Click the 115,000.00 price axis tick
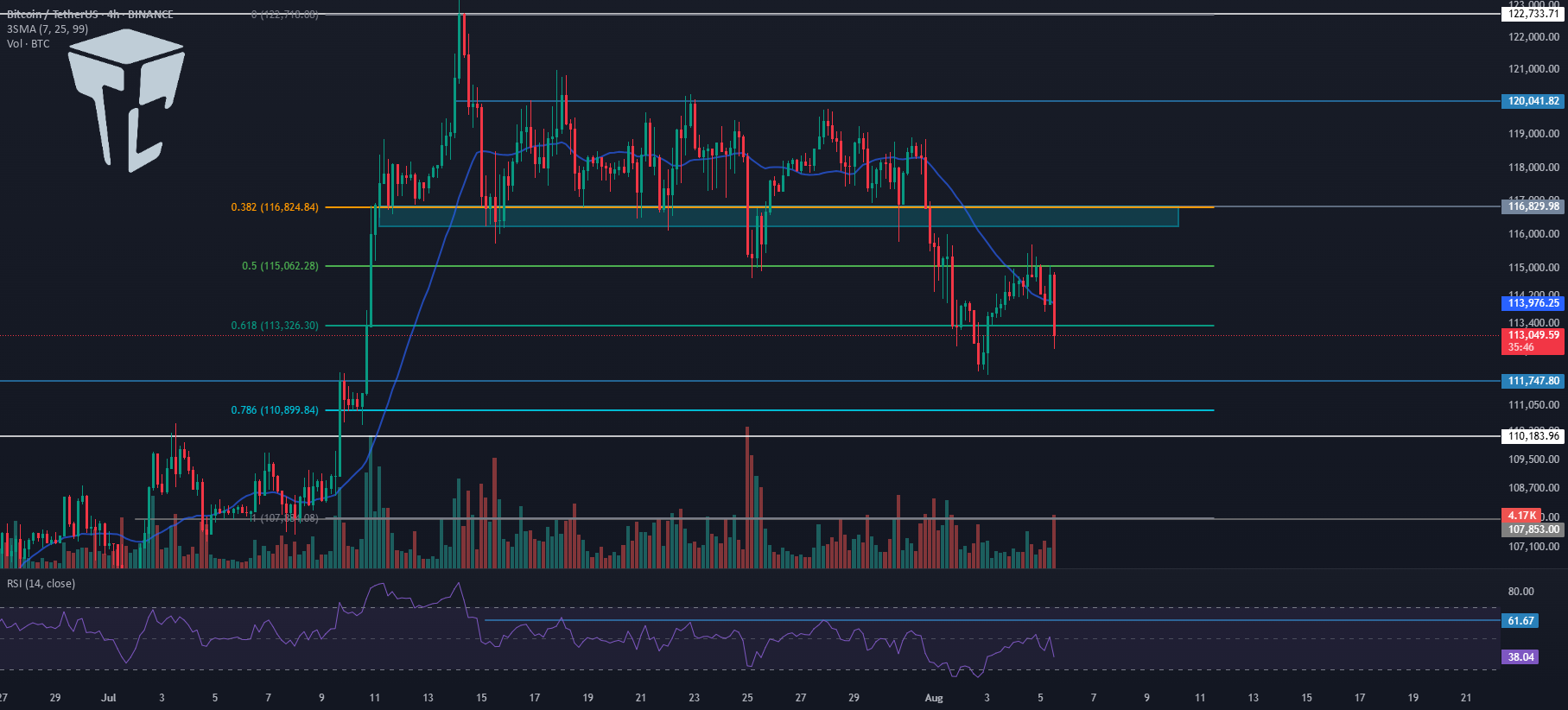The height and width of the screenshot is (710, 1568). (x=1533, y=268)
